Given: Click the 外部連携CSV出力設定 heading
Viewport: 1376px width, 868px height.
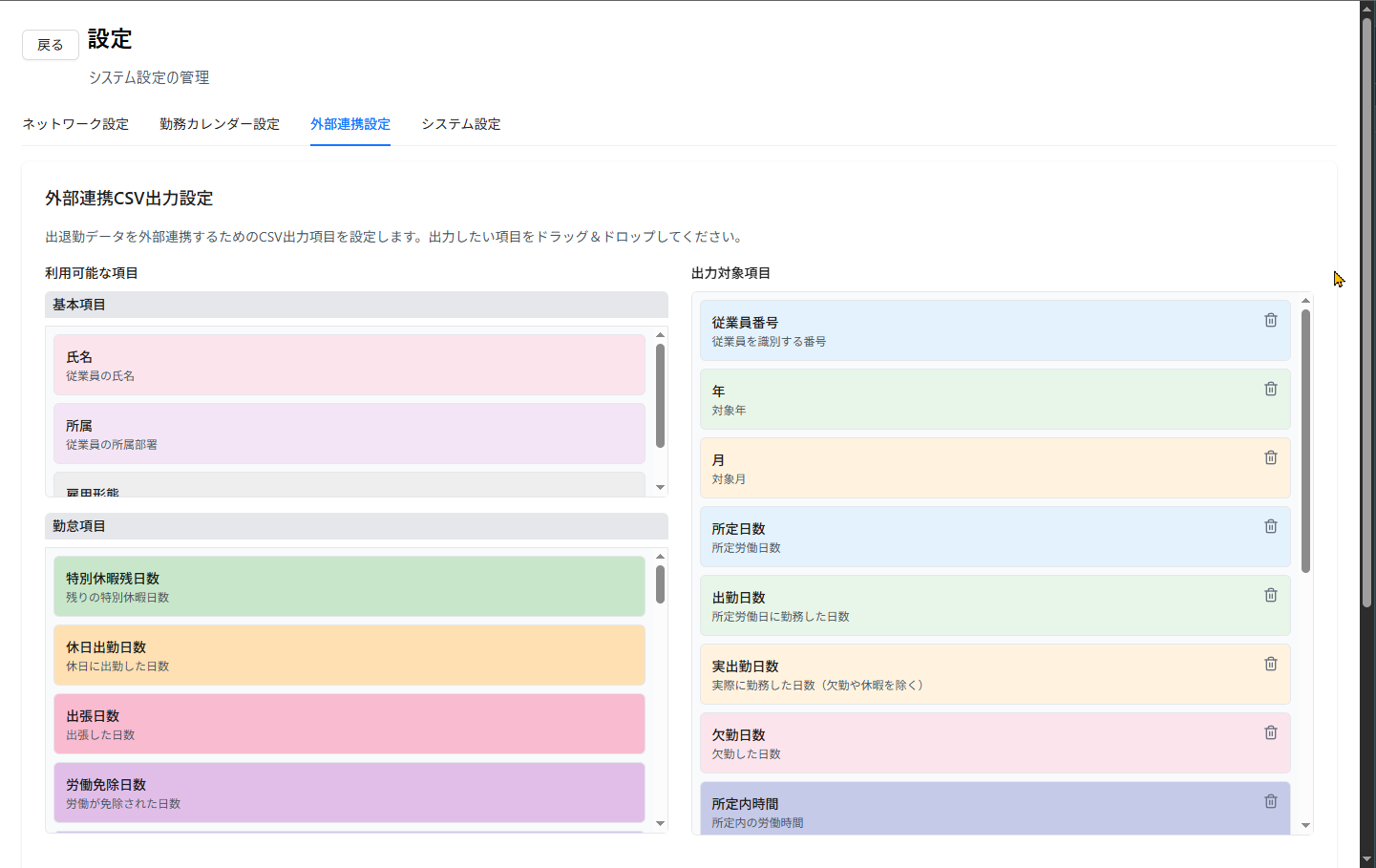Looking at the screenshot, I should click(129, 199).
